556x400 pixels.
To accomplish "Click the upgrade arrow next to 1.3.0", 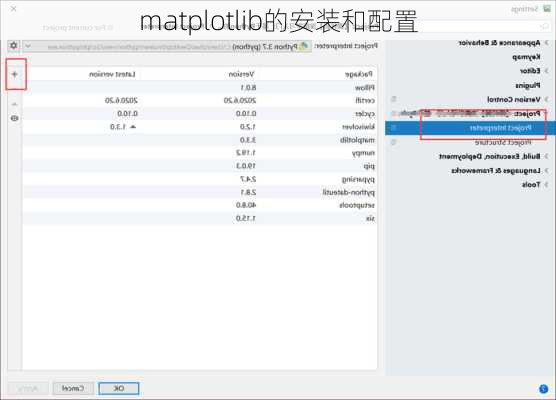I will (133, 127).
